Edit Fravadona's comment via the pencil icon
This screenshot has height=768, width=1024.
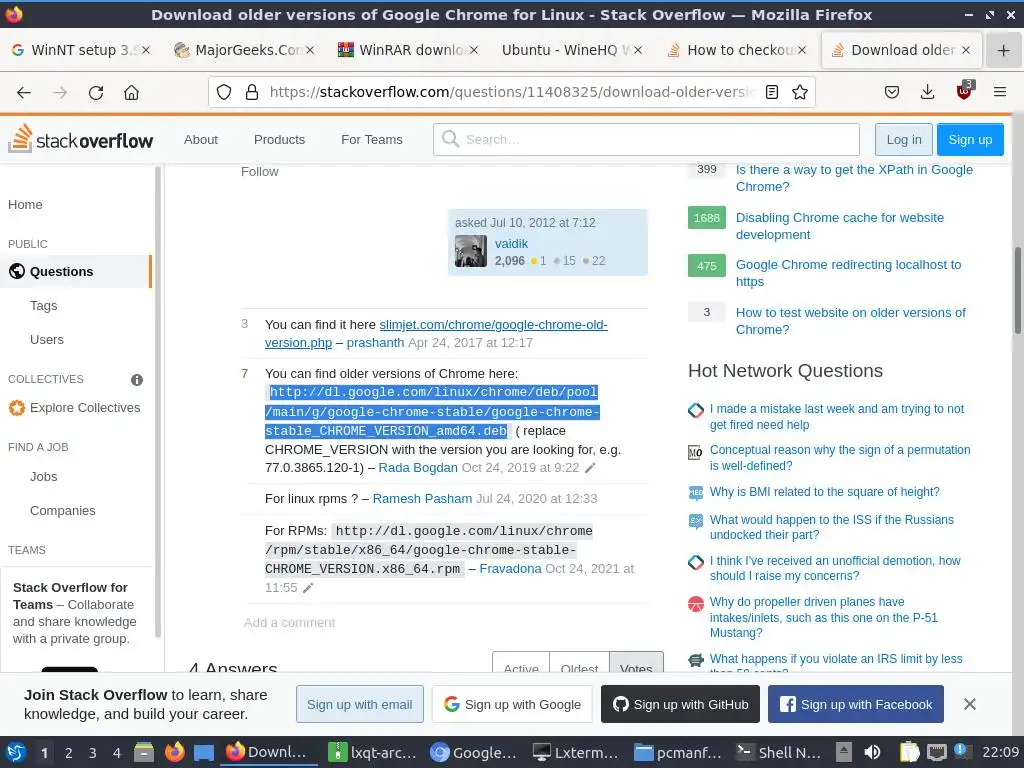[308, 588]
